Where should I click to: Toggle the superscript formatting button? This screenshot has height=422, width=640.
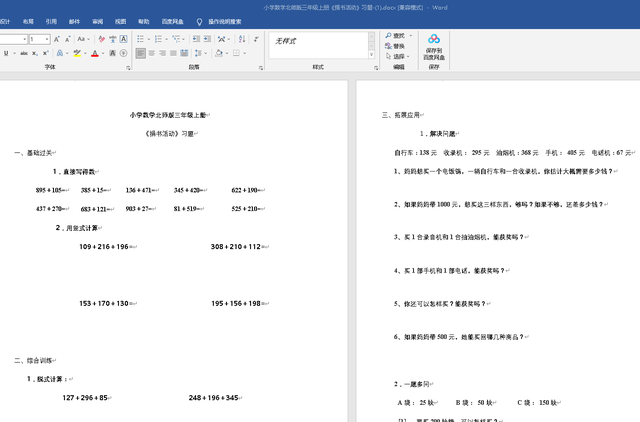click(x=47, y=53)
